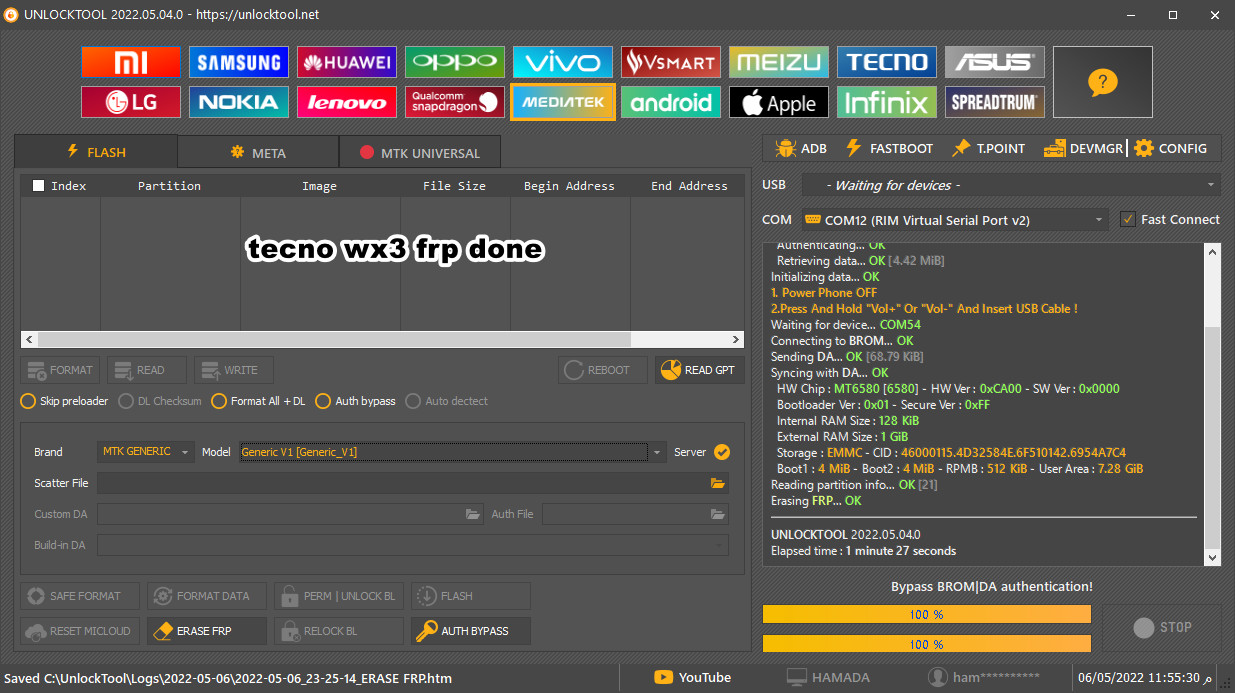Click the log panel vertical scrollbar
This screenshot has width=1235, height=693.
click(1212, 403)
